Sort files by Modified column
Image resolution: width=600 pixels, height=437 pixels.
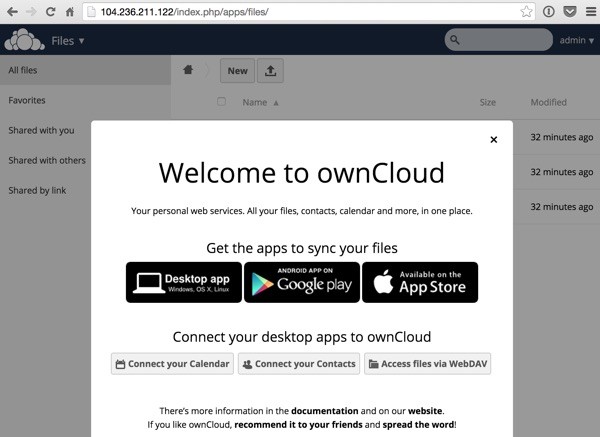[x=548, y=102]
